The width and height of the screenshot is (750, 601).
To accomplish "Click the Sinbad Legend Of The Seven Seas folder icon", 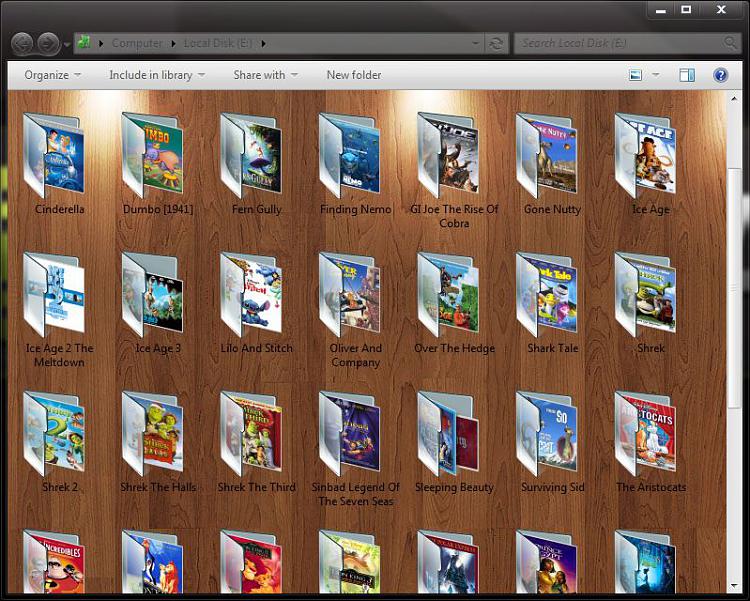I will tap(350, 434).
